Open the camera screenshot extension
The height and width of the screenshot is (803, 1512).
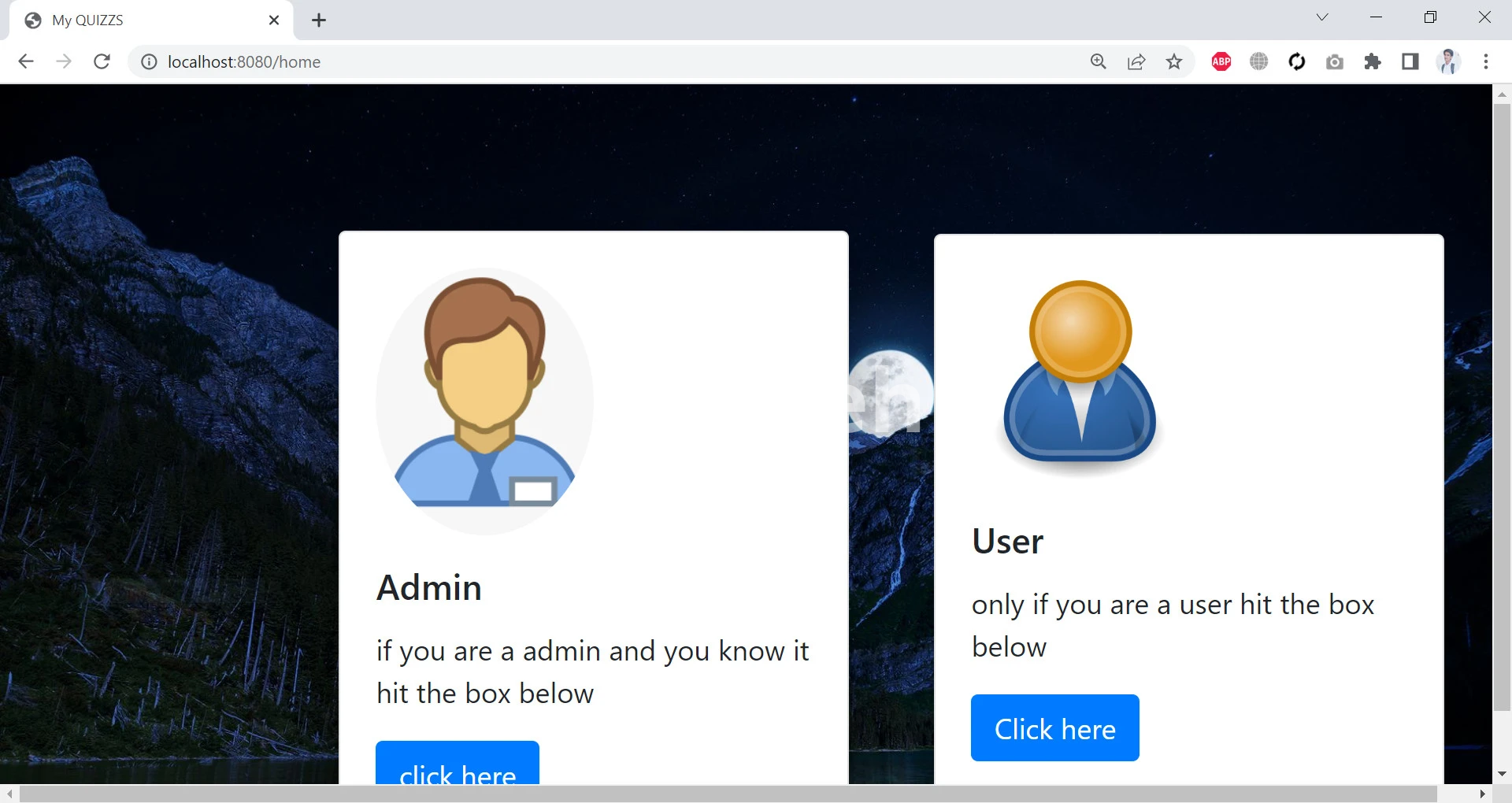click(1335, 61)
